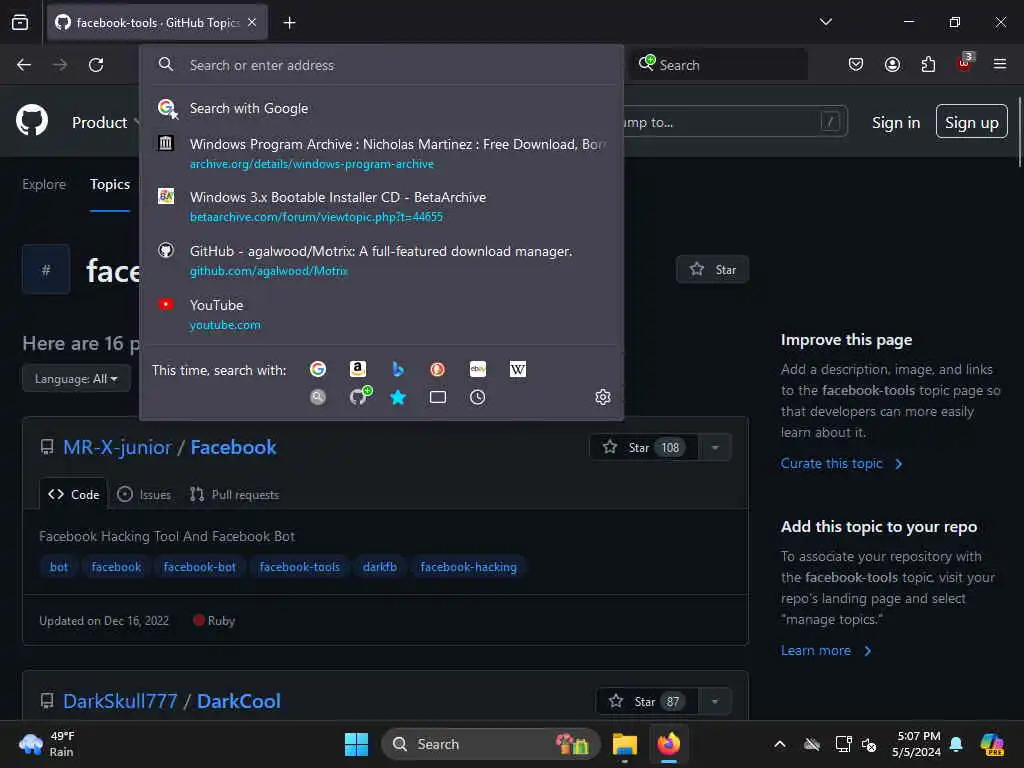Open the Learn more link

click(x=826, y=650)
